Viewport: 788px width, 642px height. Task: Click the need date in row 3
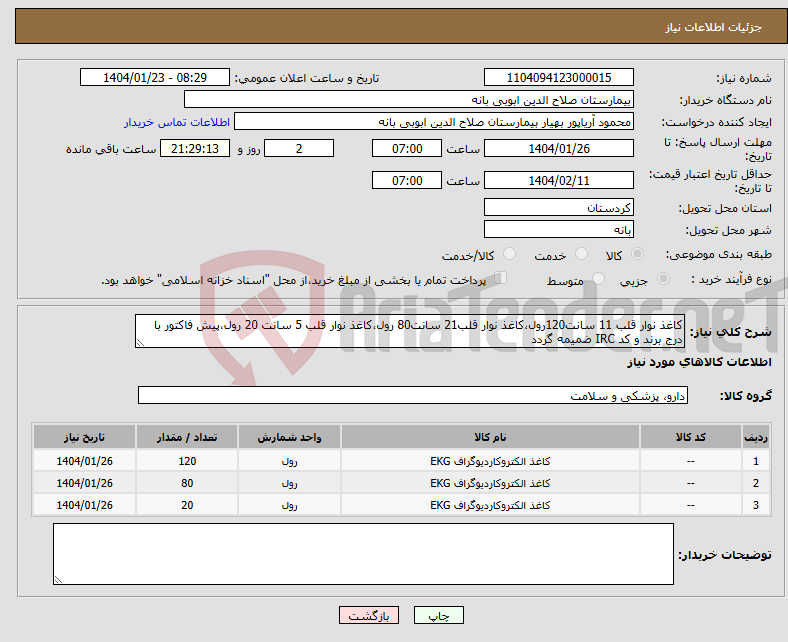point(84,505)
